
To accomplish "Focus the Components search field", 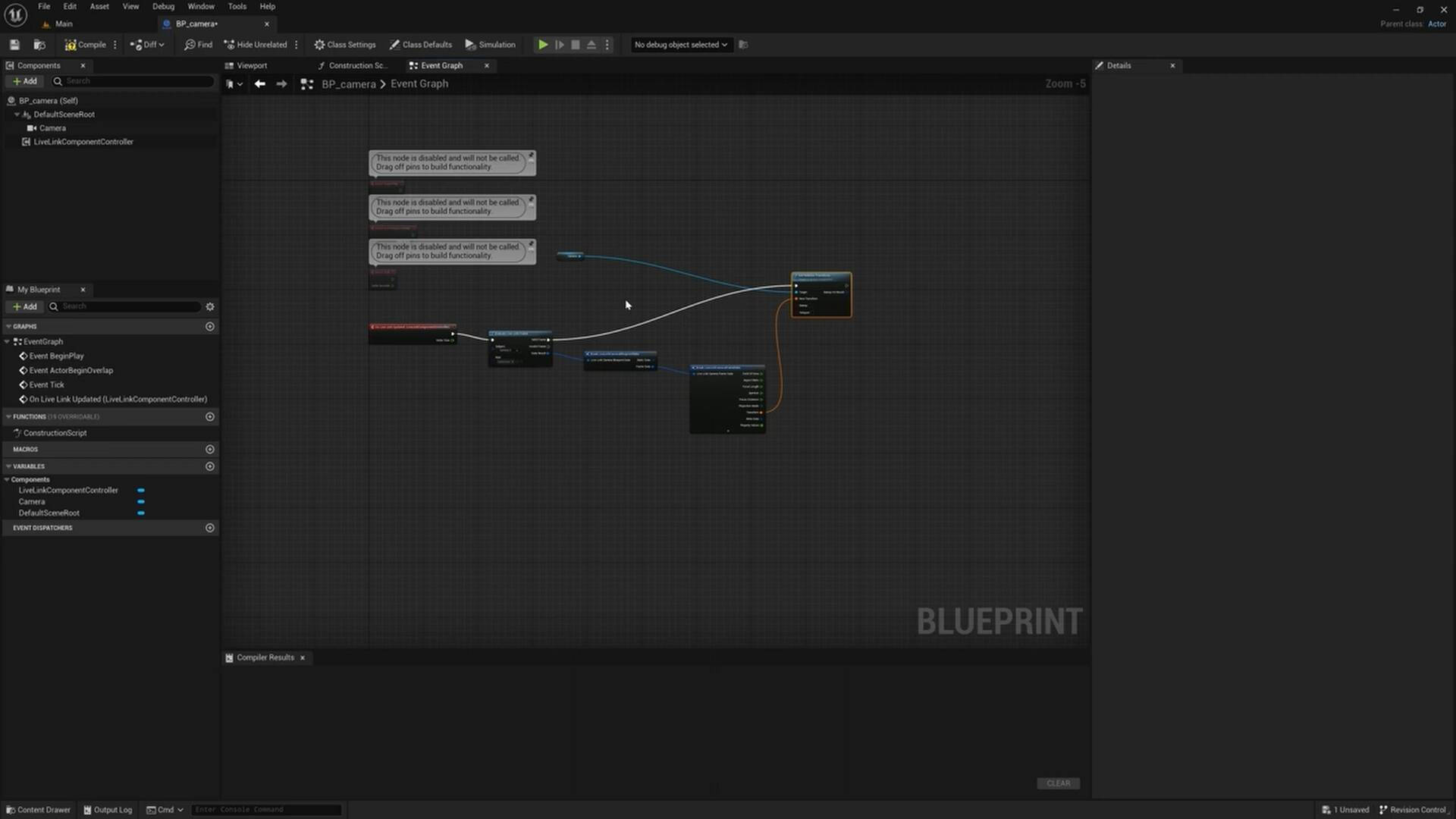I will pyautogui.click(x=133, y=81).
